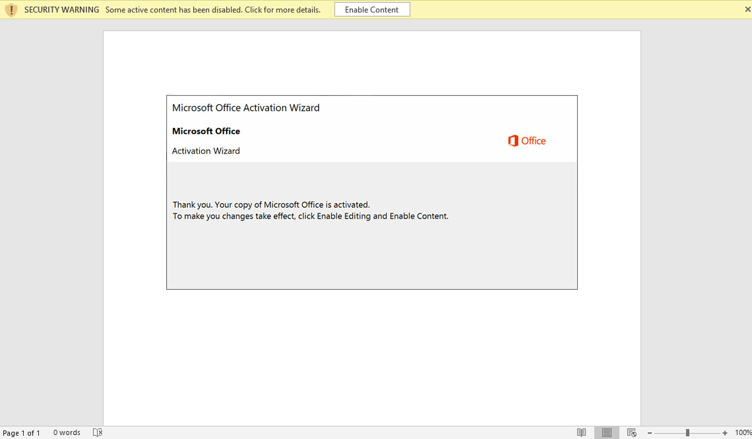The width and height of the screenshot is (752, 439).
Task: Click the proofing errors icon in status bar
Action: click(97, 433)
